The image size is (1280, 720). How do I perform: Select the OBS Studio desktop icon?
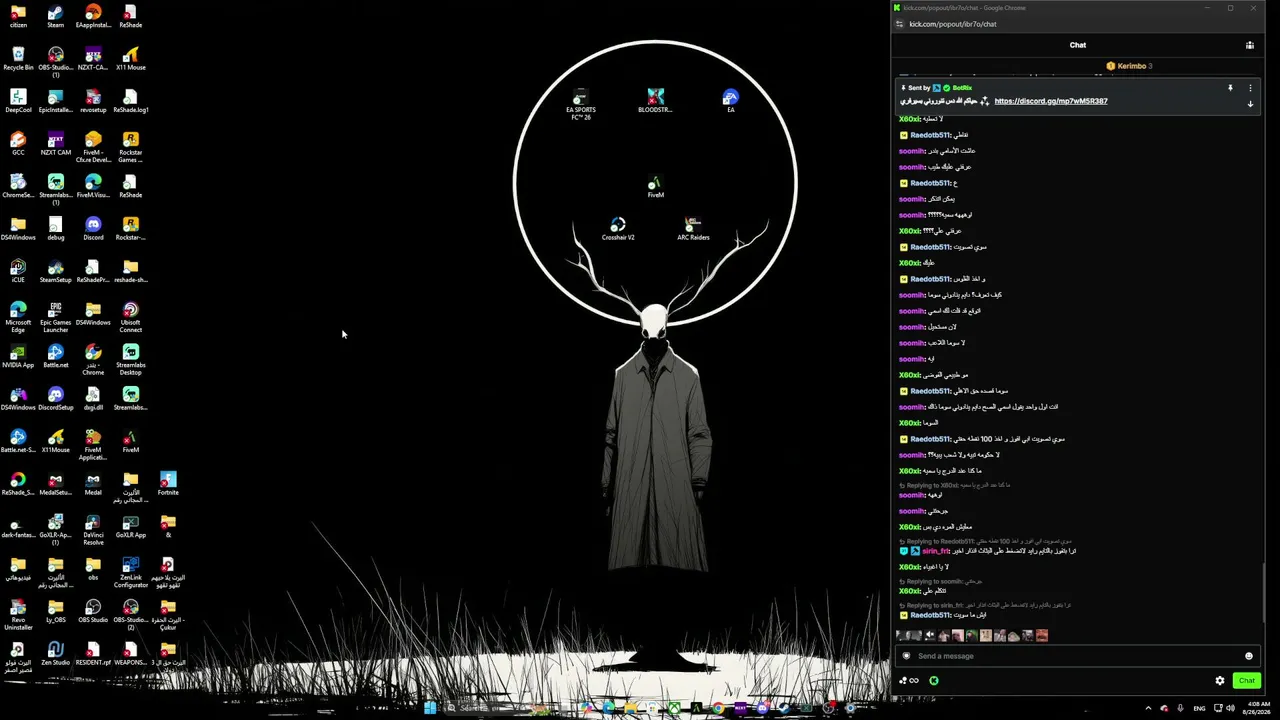93,611
